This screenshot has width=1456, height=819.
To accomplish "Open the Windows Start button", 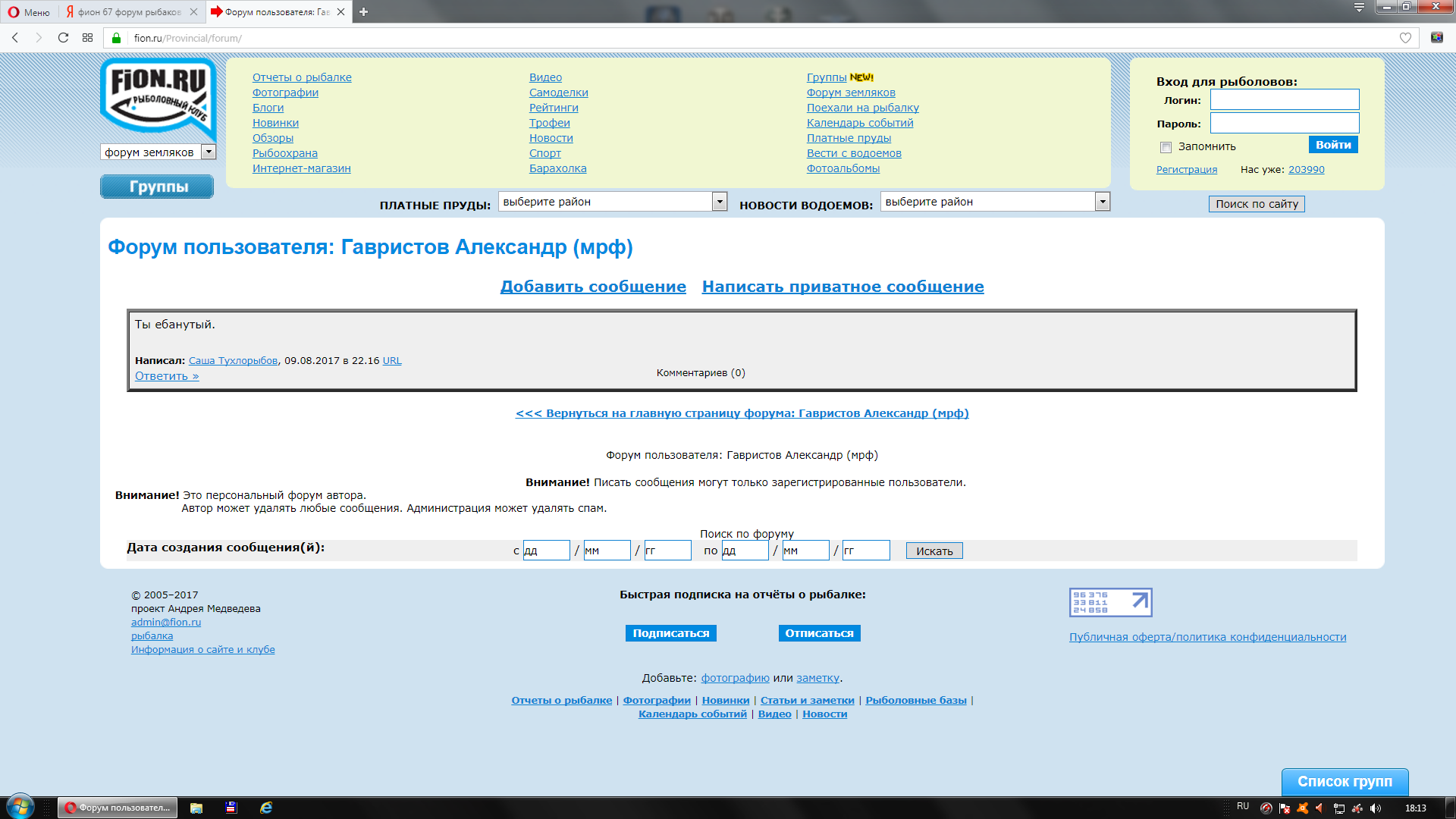I will click(20, 807).
